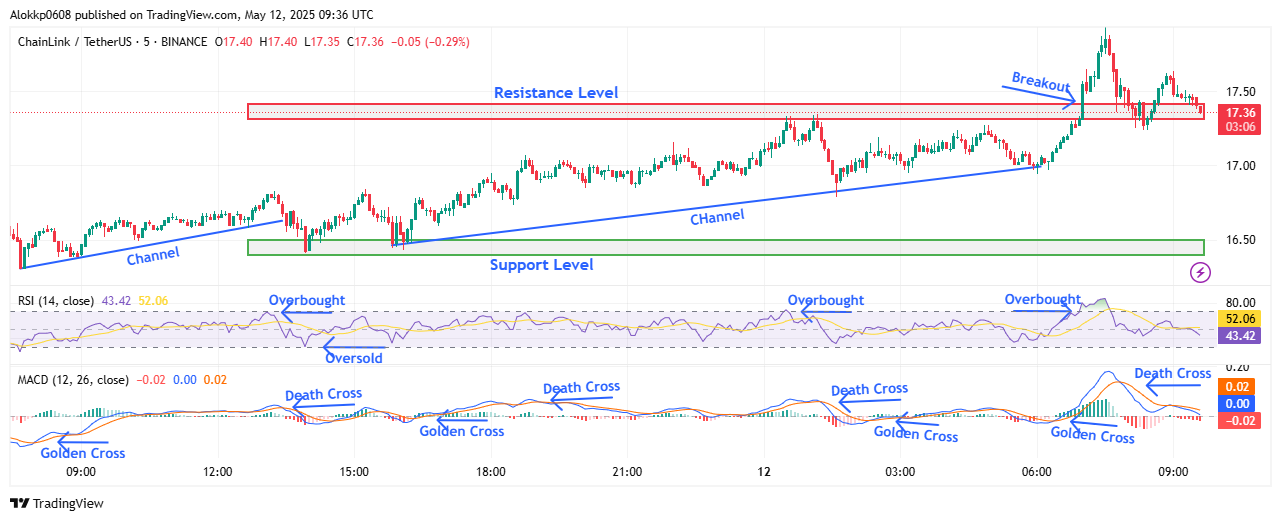Click the red 17.36 current price tag
The image size is (1281, 521).
tap(1241, 113)
